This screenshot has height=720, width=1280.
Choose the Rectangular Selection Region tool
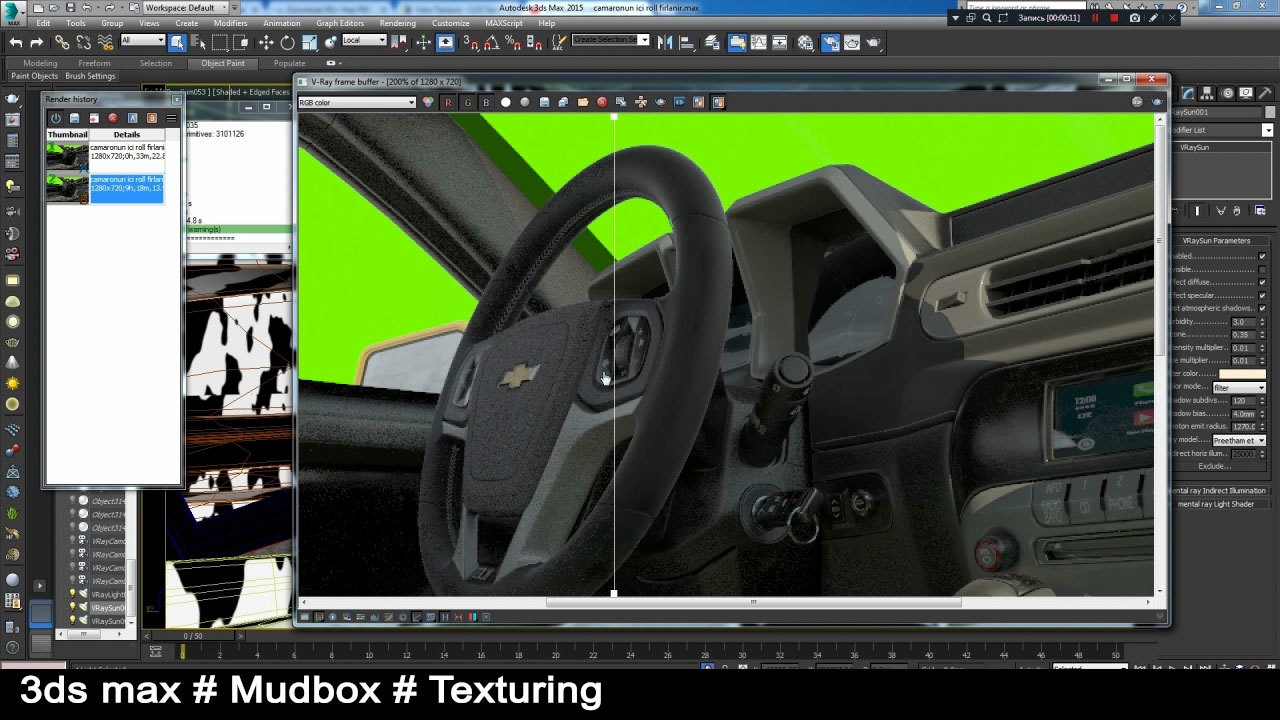219,42
